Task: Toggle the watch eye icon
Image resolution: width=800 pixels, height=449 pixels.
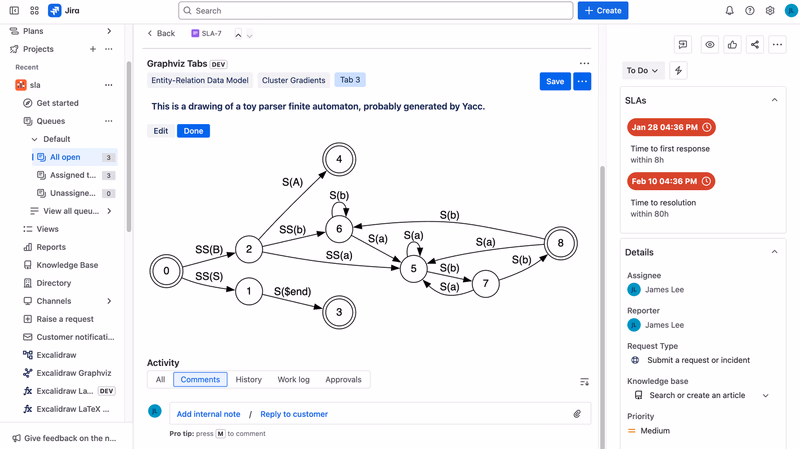Action: pyautogui.click(x=710, y=44)
